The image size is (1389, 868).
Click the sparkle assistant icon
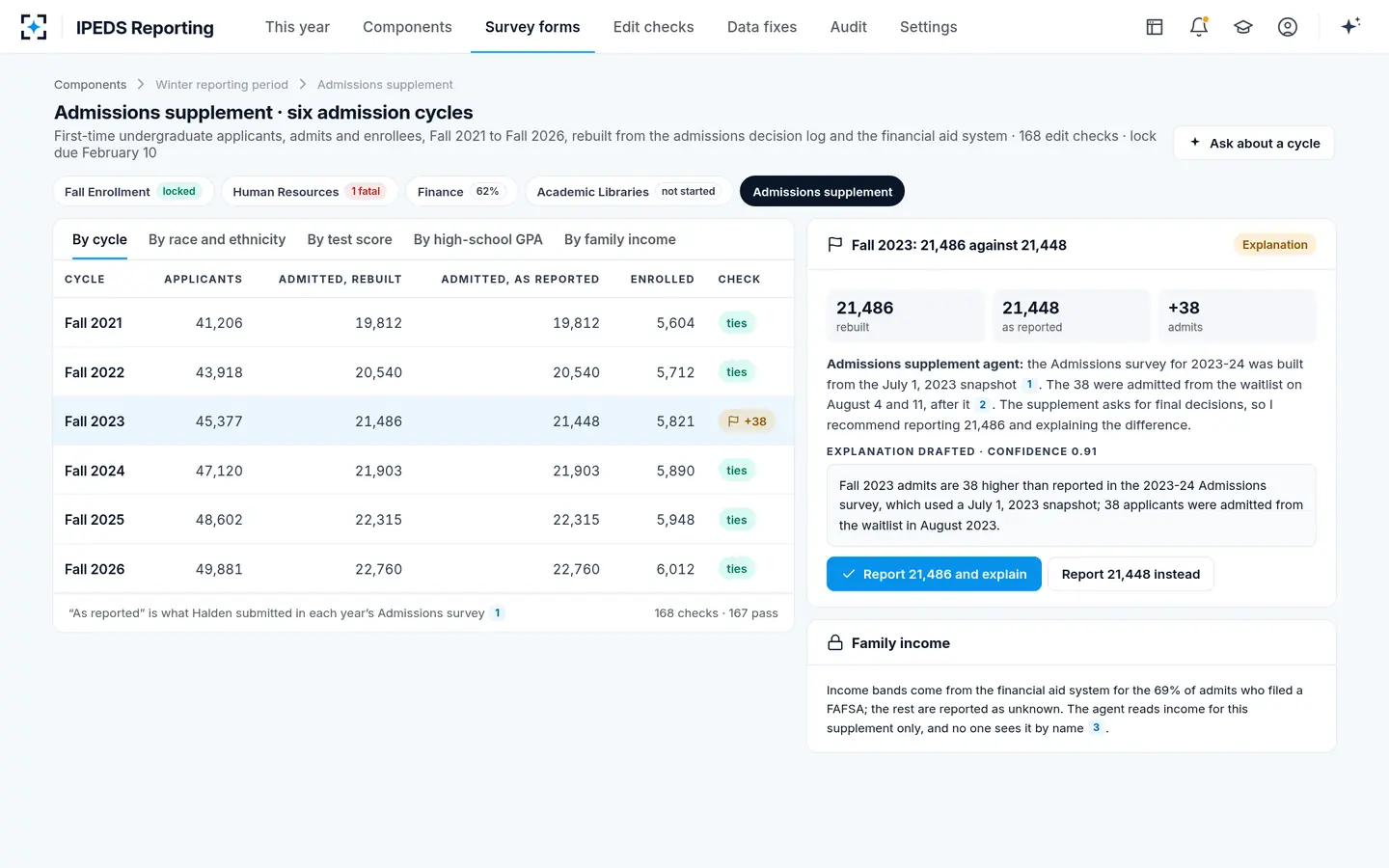point(1350,26)
